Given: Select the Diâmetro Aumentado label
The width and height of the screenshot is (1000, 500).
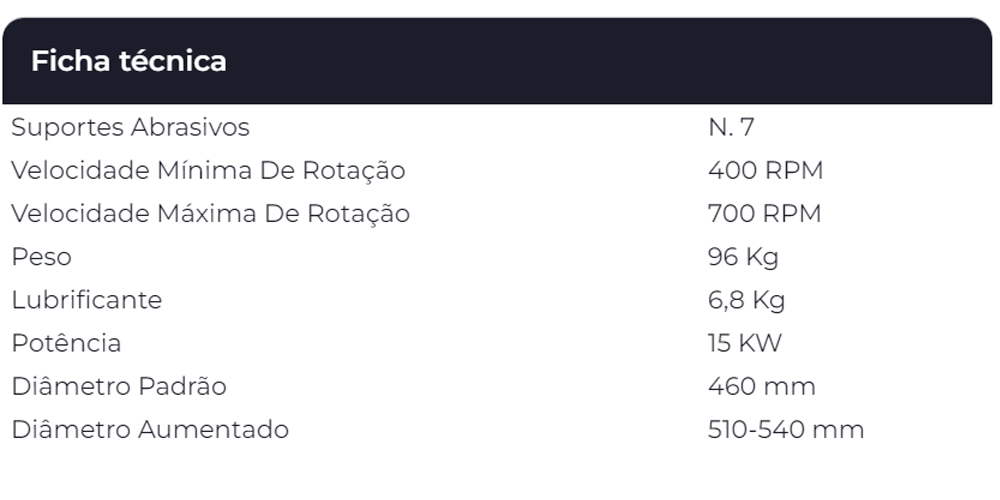Looking at the screenshot, I should (x=150, y=430).
